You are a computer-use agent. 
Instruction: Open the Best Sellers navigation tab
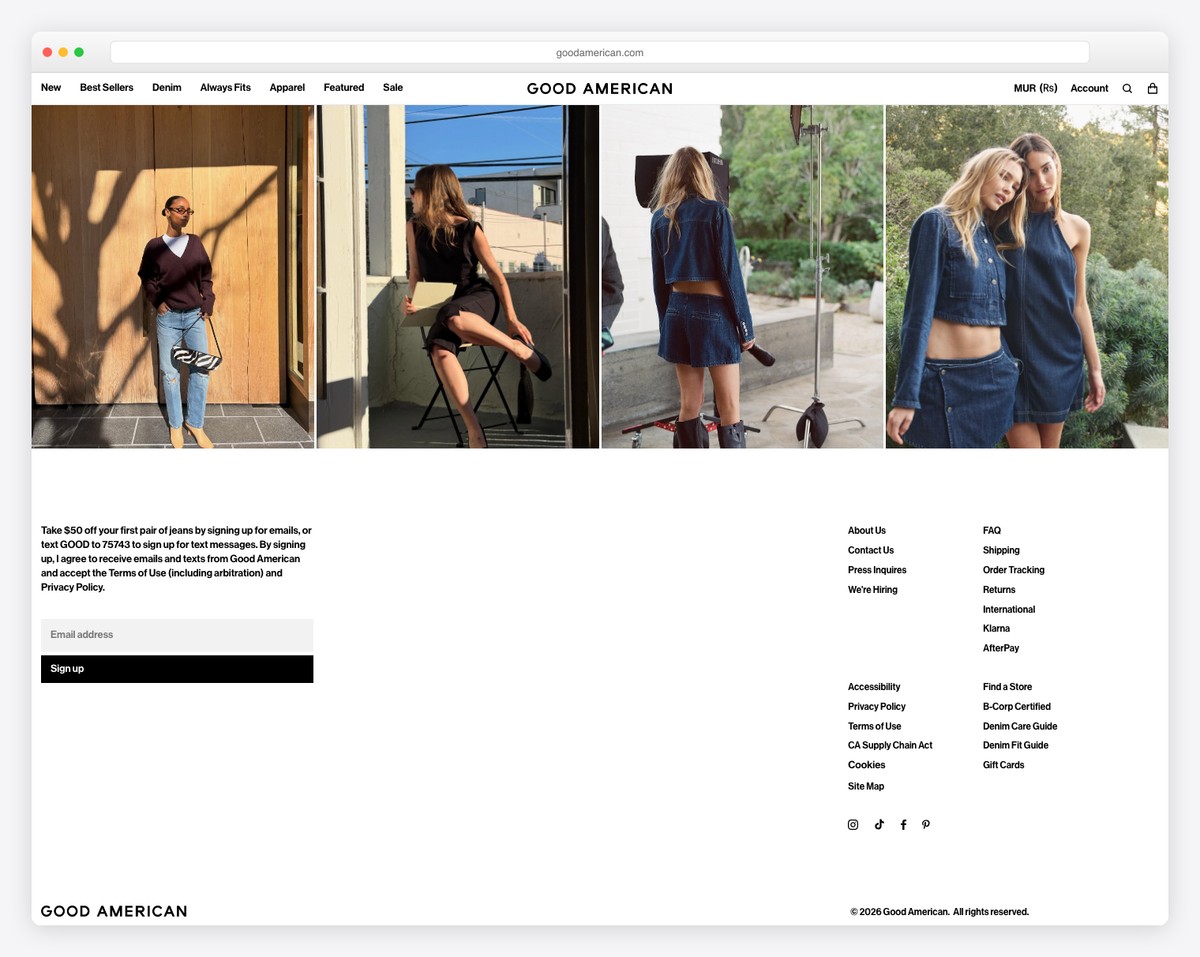pyautogui.click(x=106, y=87)
